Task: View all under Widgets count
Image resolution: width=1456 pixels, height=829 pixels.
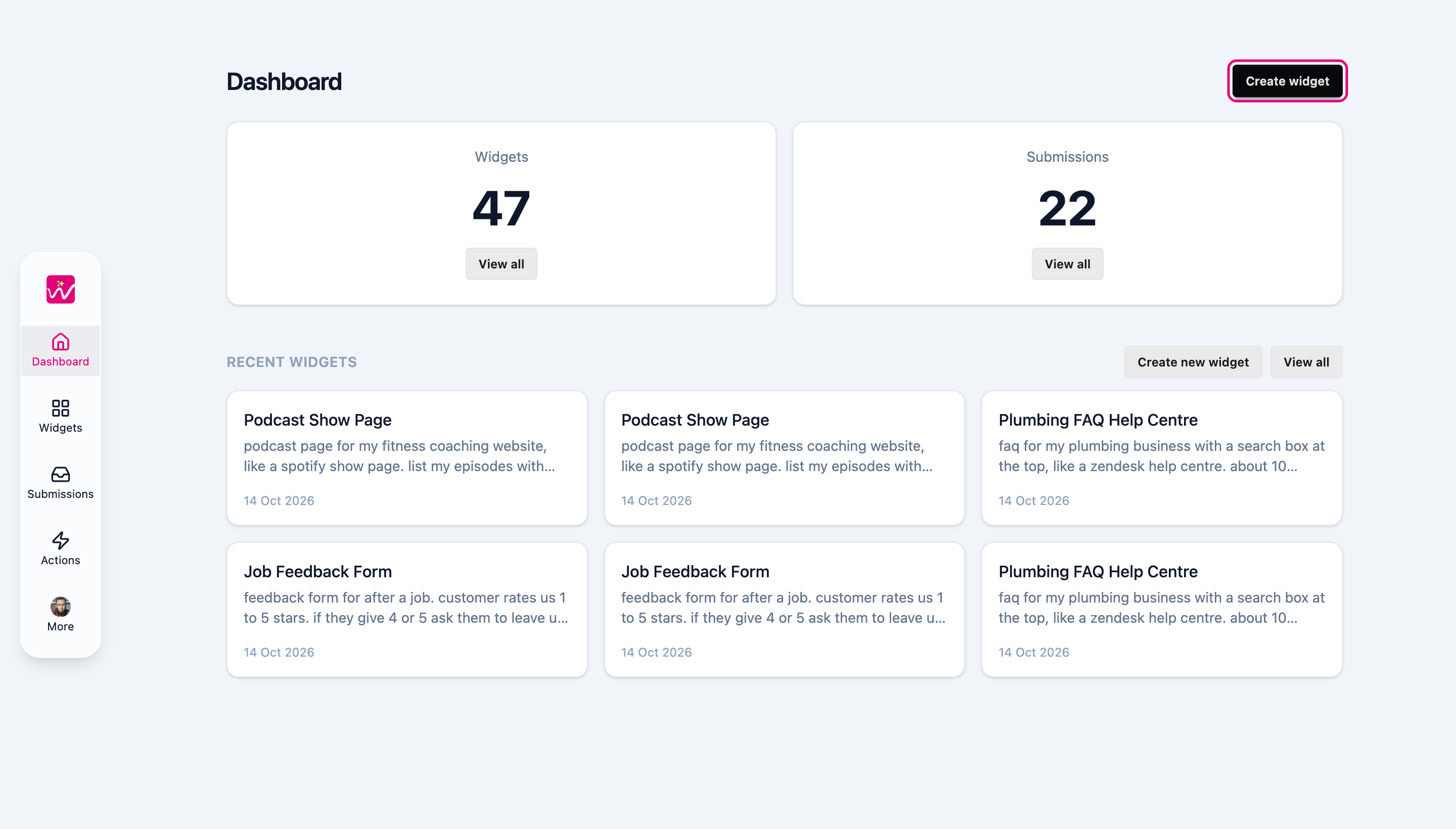Action: pos(501,264)
